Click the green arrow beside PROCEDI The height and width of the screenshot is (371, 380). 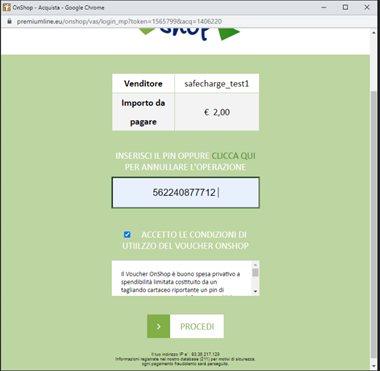[x=159, y=326]
